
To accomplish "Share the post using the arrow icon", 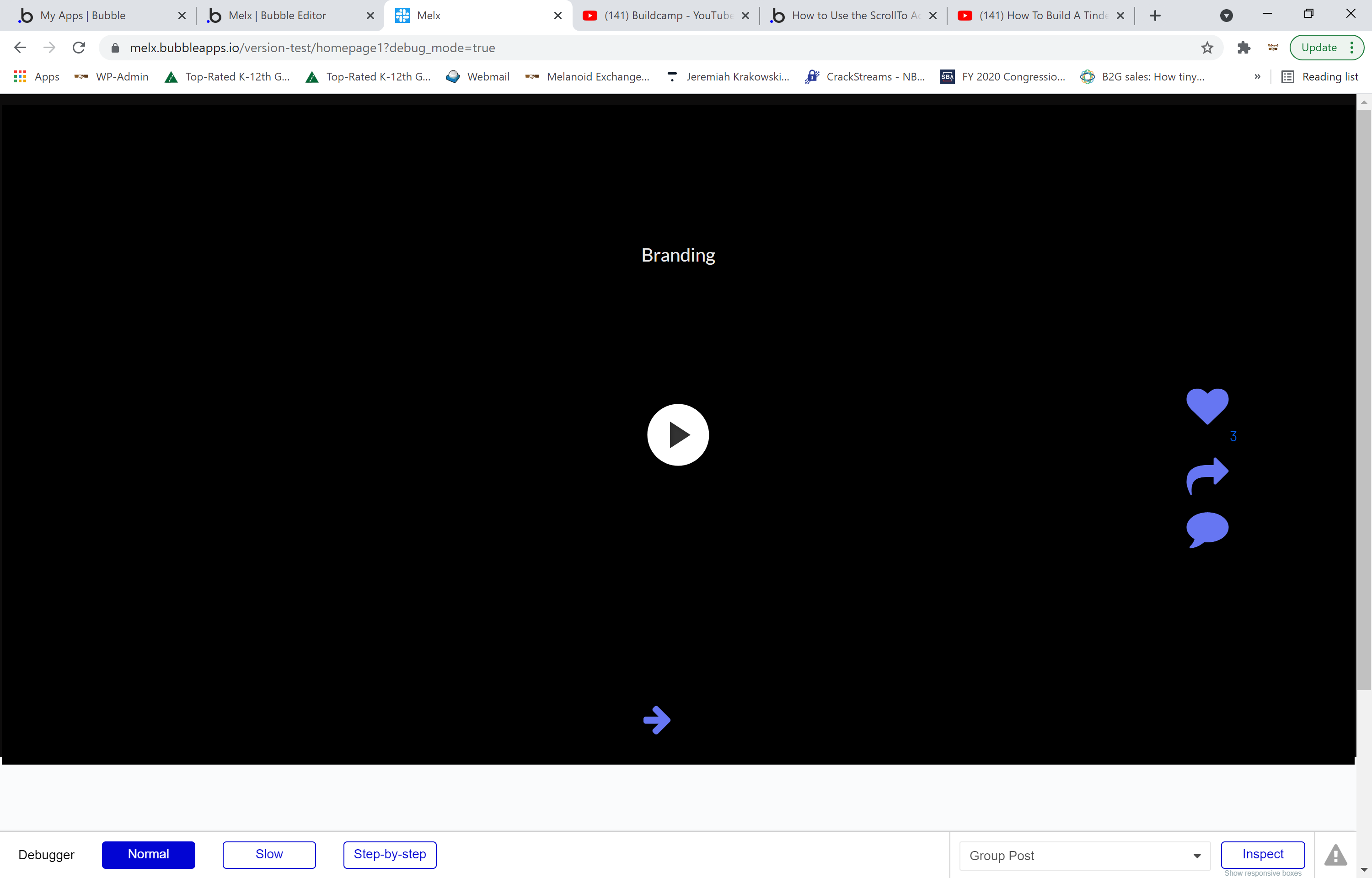I will (1207, 476).
